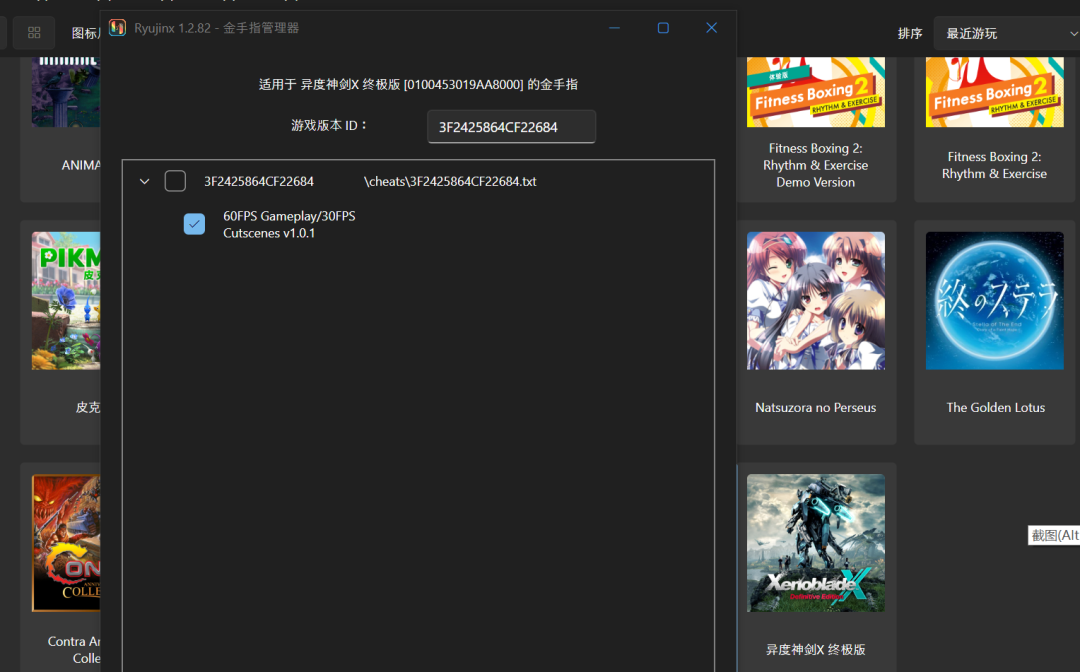Select the full Fitness Boxing 2: Rhythm & Exercise cover
This screenshot has height=672, width=1080.
point(994,92)
